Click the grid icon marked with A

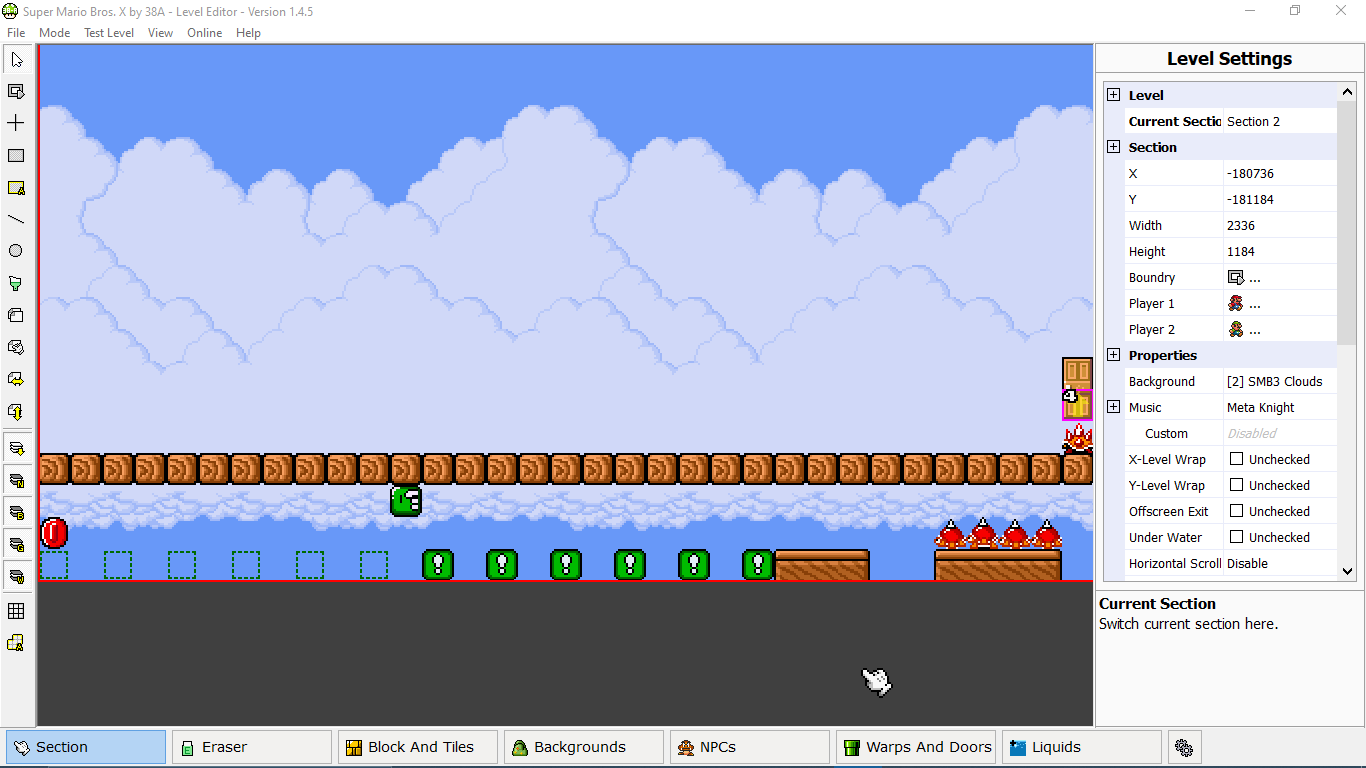[16, 642]
